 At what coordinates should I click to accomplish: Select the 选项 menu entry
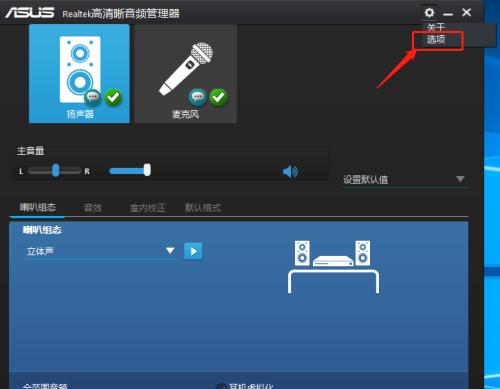[436, 40]
